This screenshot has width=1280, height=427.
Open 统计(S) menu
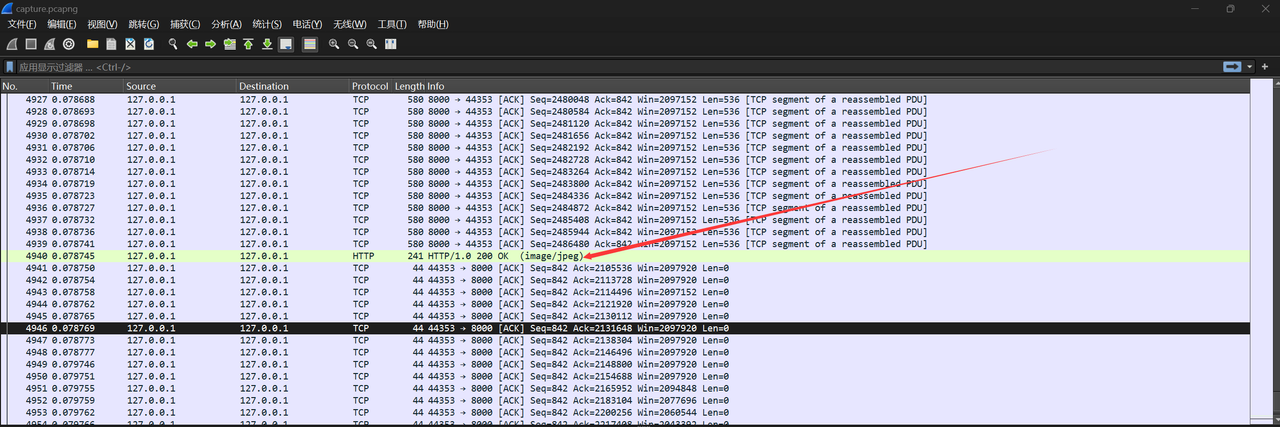click(267, 24)
